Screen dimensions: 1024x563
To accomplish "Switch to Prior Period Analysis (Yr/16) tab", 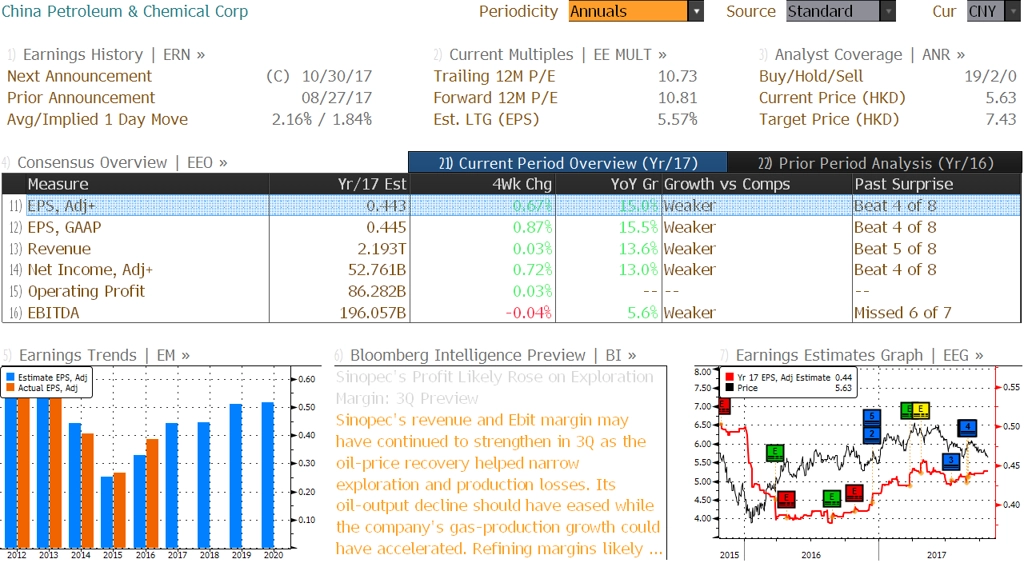I will 875,163.
